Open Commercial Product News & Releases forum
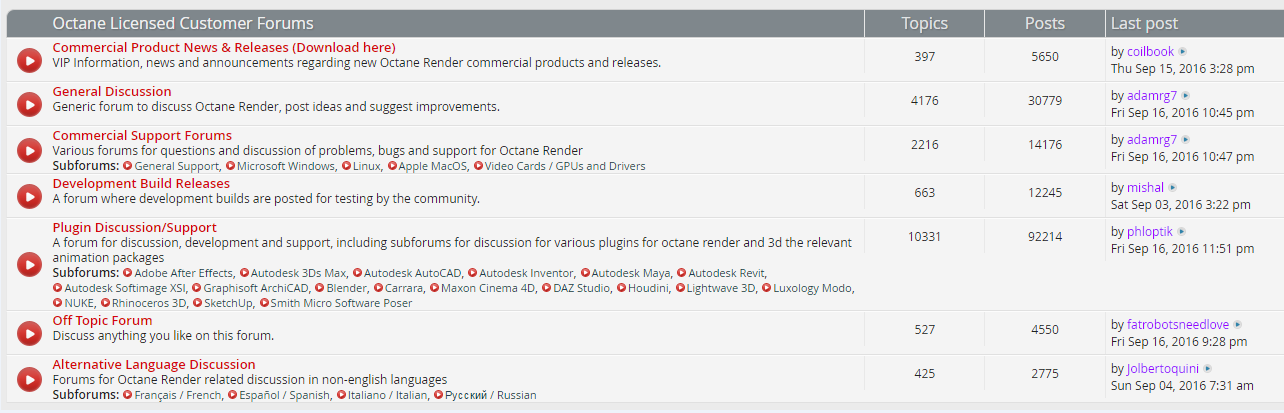1284x413 pixels. pos(224,47)
